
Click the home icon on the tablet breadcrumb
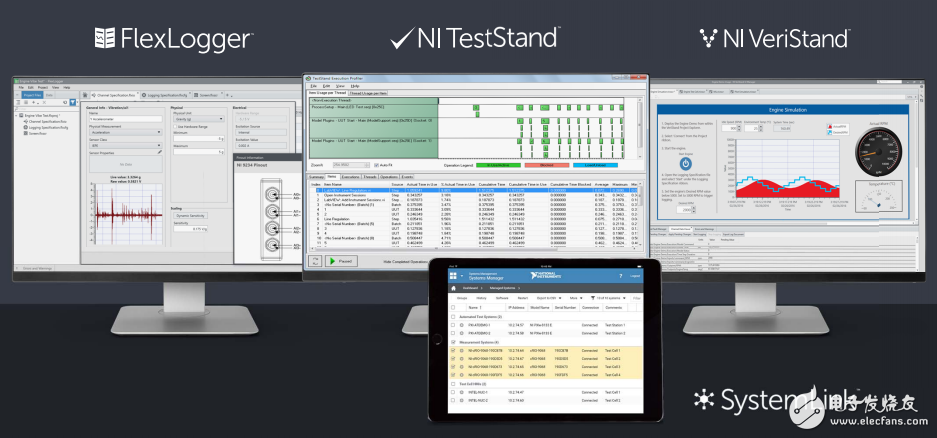coord(452,287)
